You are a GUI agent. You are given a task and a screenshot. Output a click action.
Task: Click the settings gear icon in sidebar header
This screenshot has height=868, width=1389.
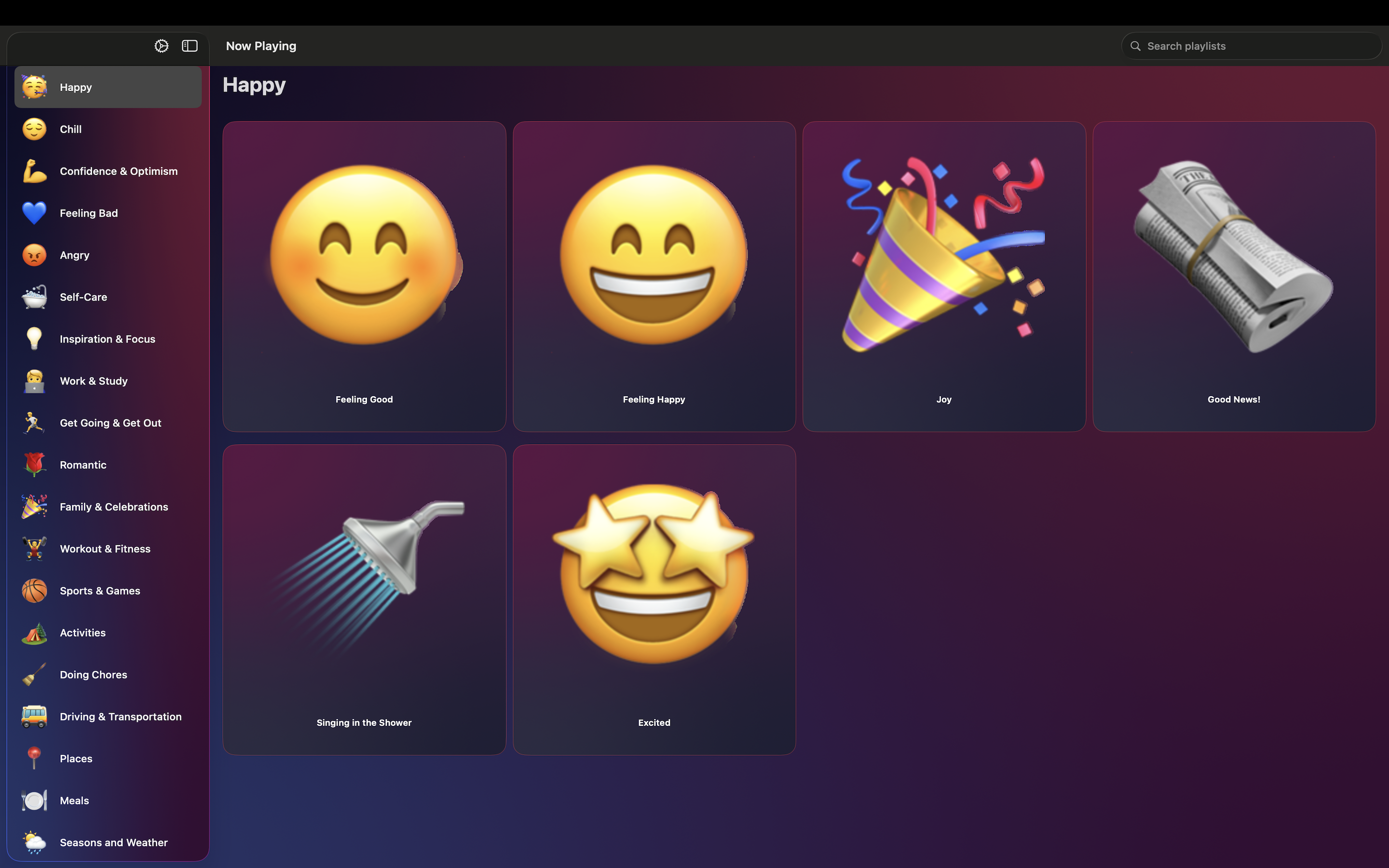point(161,46)
